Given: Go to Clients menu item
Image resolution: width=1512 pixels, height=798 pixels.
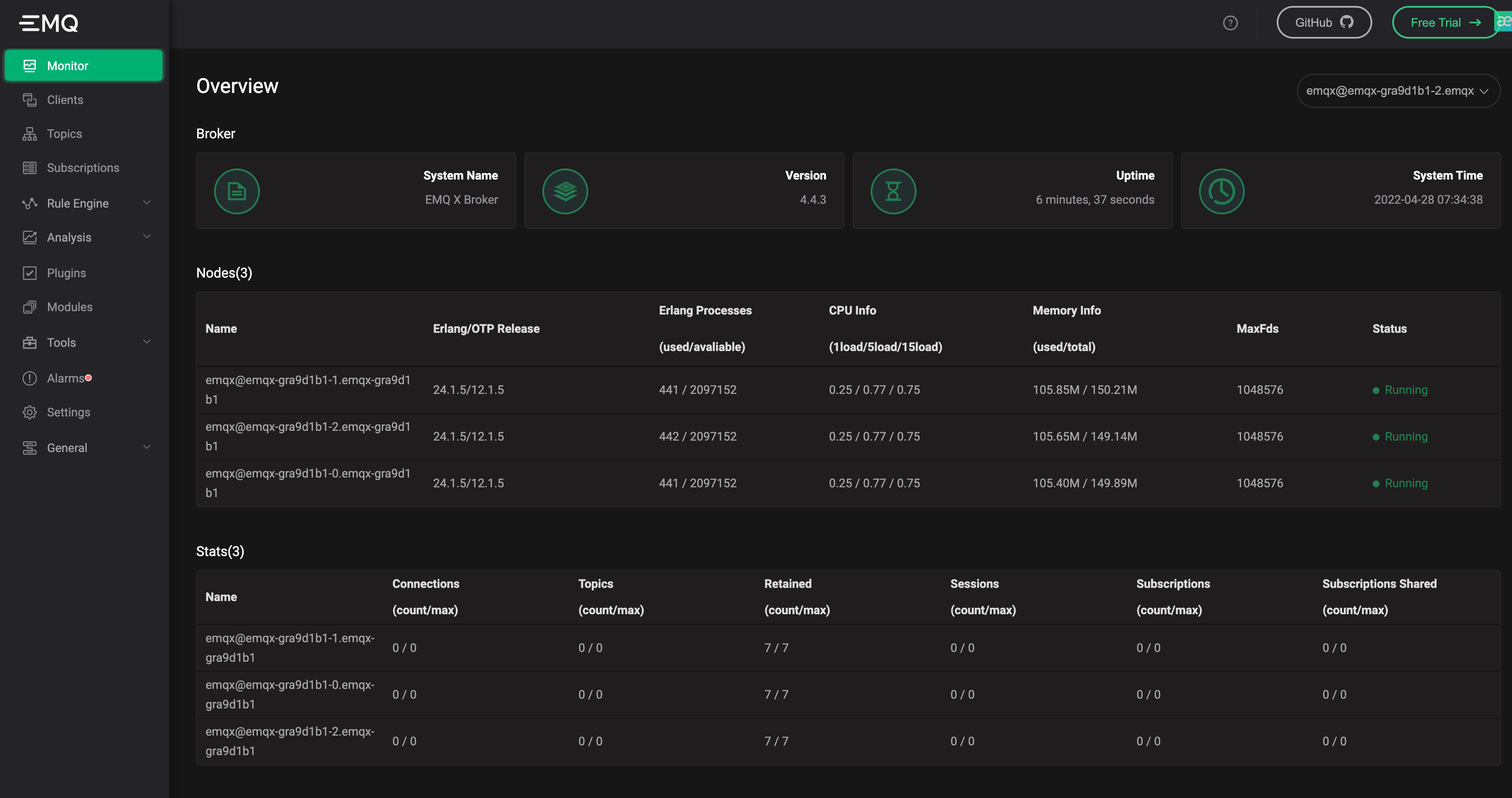Looking at the screenshot, I should click(84, 100).
